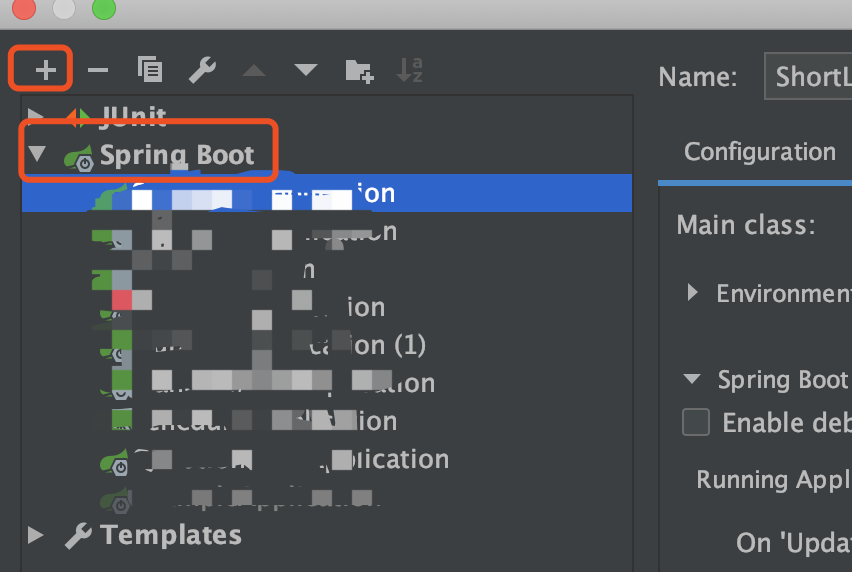Image resolution: width=852 pixels, height=572 pixels.
Task: Select the highlighted Spring Boot configuration
Action: click(327, 193)
